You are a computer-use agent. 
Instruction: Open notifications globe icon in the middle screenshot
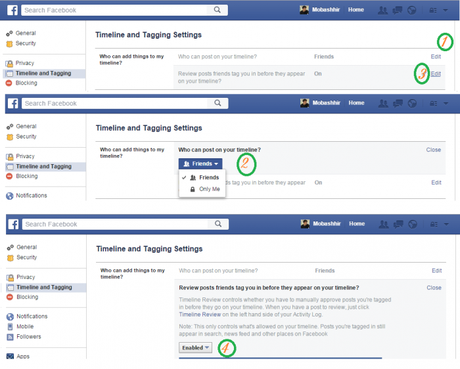(x=412, y=103)
